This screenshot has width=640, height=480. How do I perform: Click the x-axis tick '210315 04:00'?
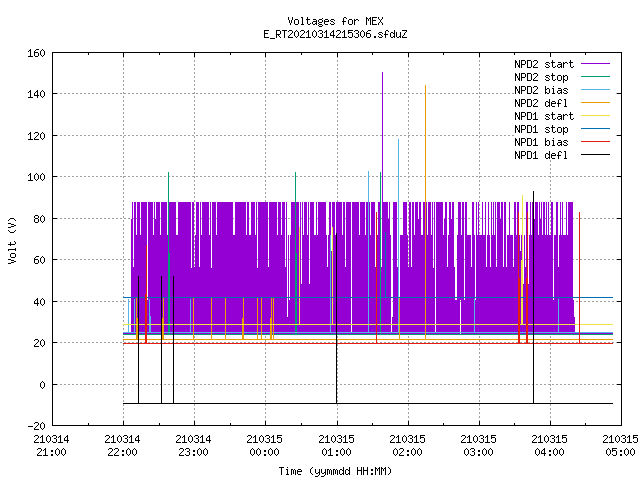pyautogui.click(x=549, y=446)
